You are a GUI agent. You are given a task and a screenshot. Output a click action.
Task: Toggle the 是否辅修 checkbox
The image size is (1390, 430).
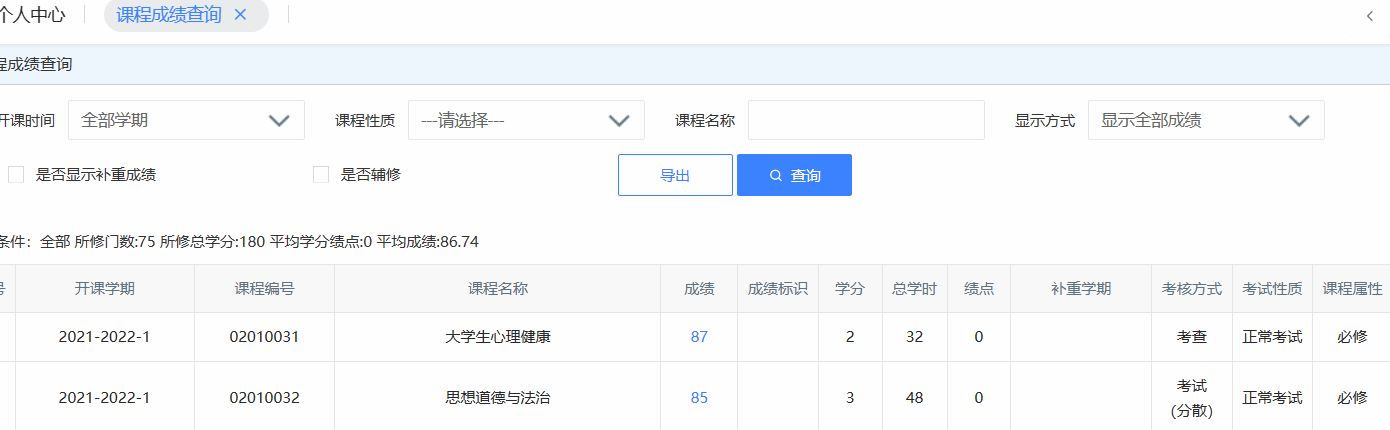pyautogui.click(x=321, y=175)
